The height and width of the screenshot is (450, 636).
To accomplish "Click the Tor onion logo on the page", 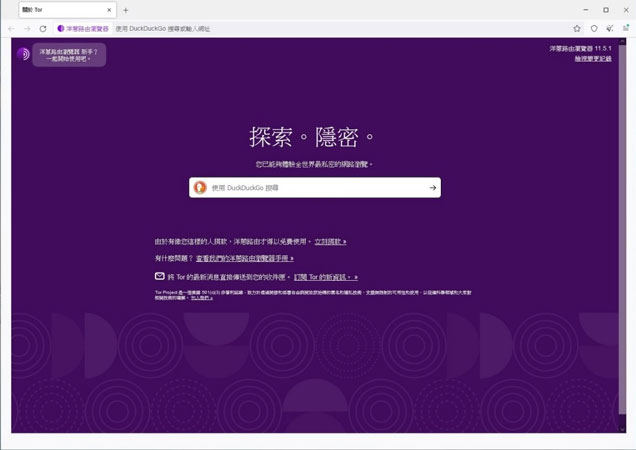I will click(24, 54).
